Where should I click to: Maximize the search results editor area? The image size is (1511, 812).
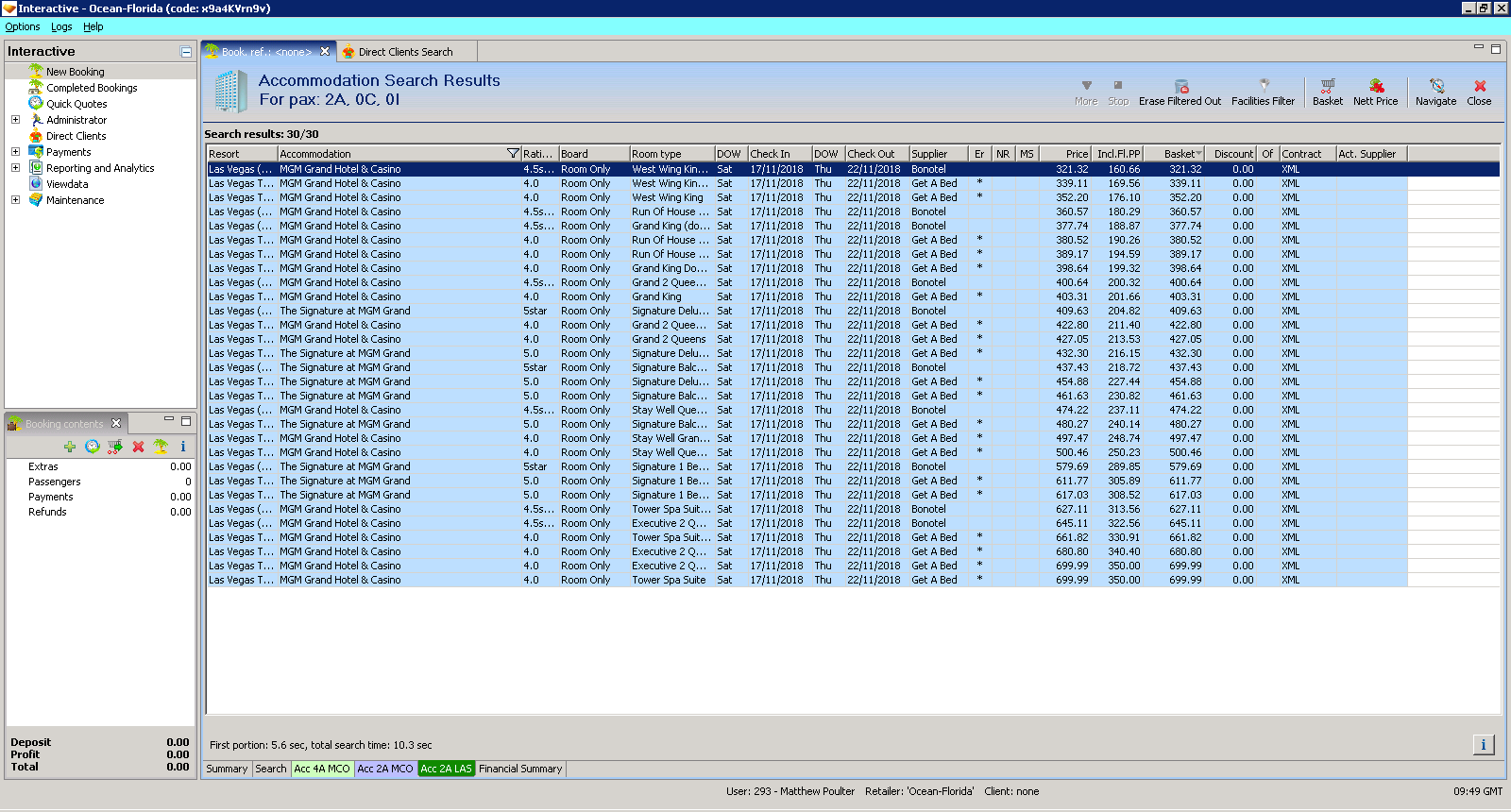tap(1495, 48)
